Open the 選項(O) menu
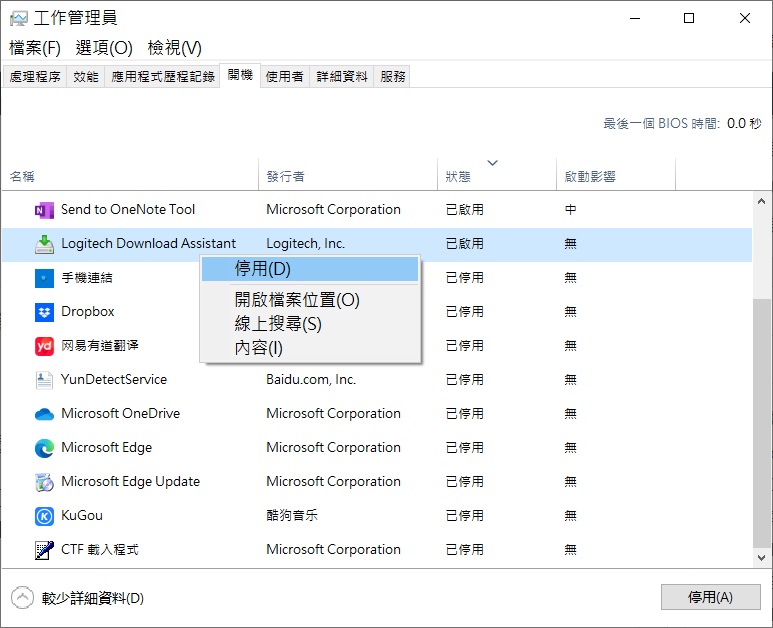 pos(104,48)
